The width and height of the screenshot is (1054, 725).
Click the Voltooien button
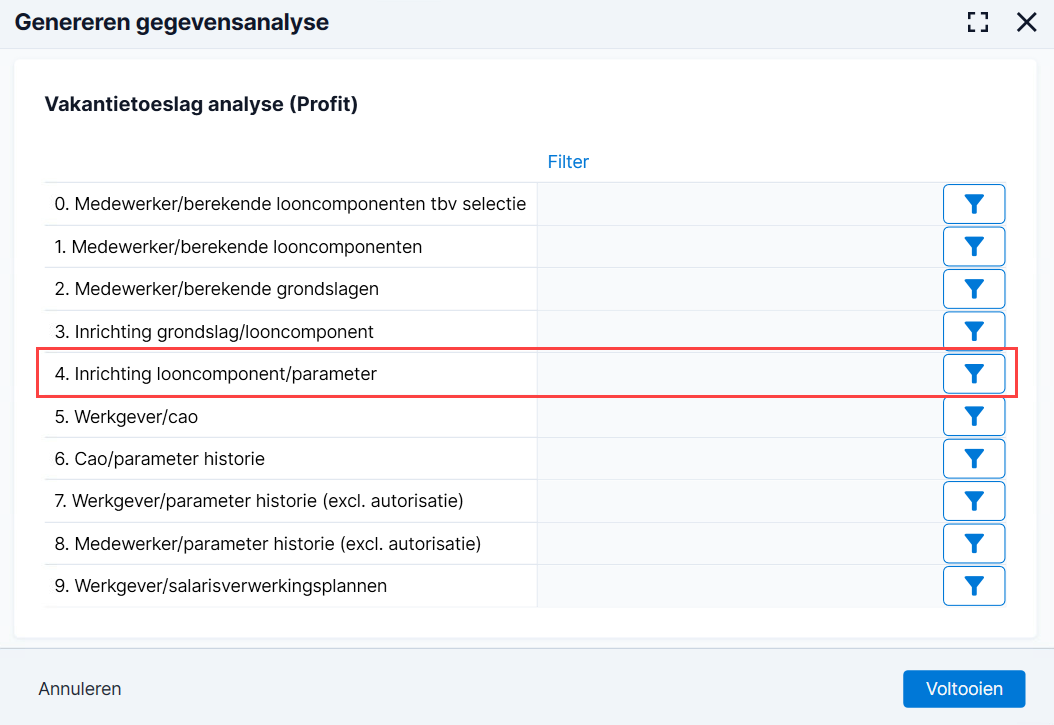tap(964, 689)
